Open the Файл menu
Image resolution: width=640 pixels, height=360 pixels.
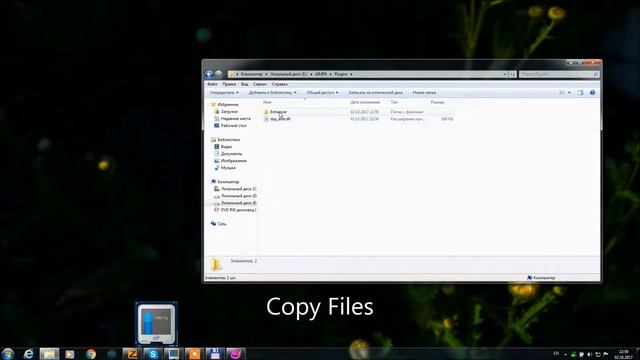(x=212, y=84)
